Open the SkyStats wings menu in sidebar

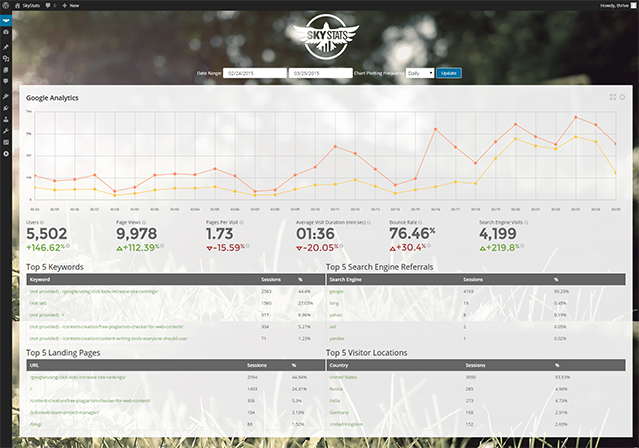pyautogui.click(x=6, y=20)
